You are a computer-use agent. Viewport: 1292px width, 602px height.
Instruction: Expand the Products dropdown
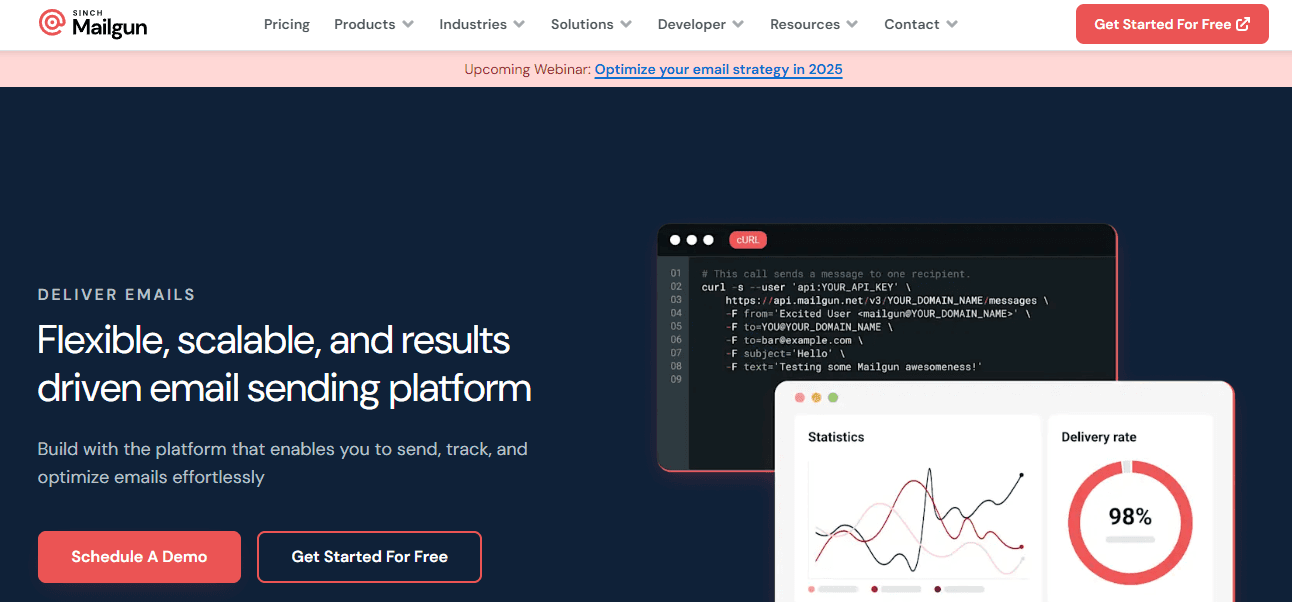(373, 24)
